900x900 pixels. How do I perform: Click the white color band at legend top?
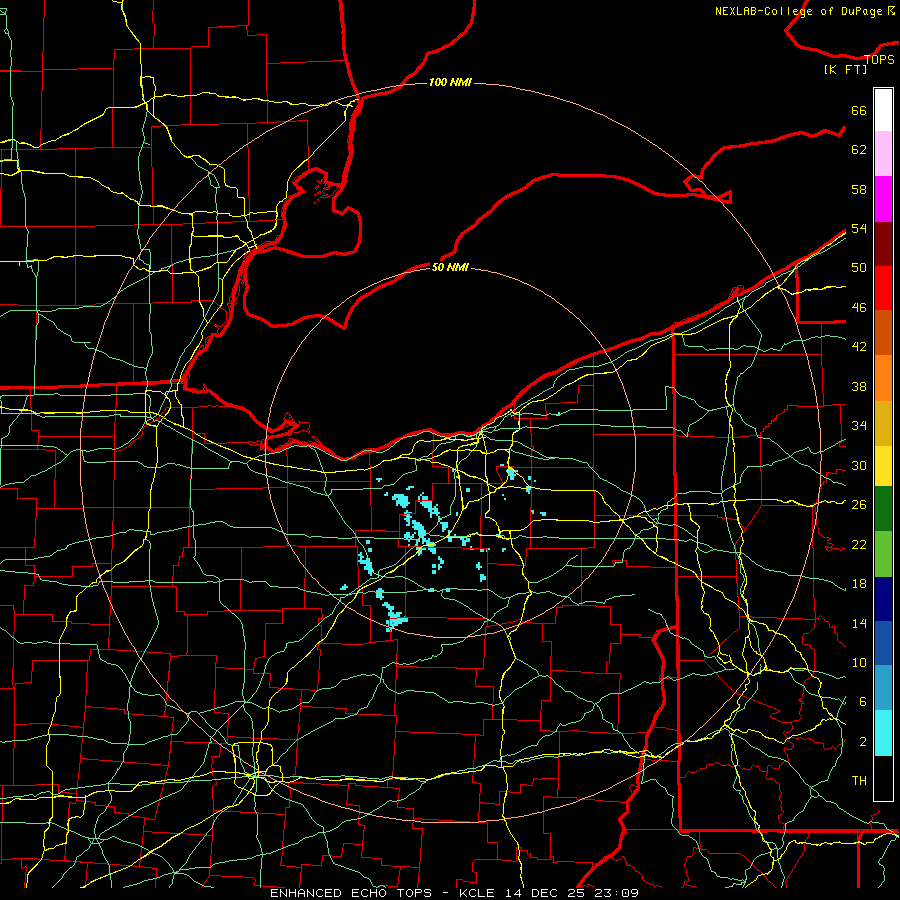point(883,110)
